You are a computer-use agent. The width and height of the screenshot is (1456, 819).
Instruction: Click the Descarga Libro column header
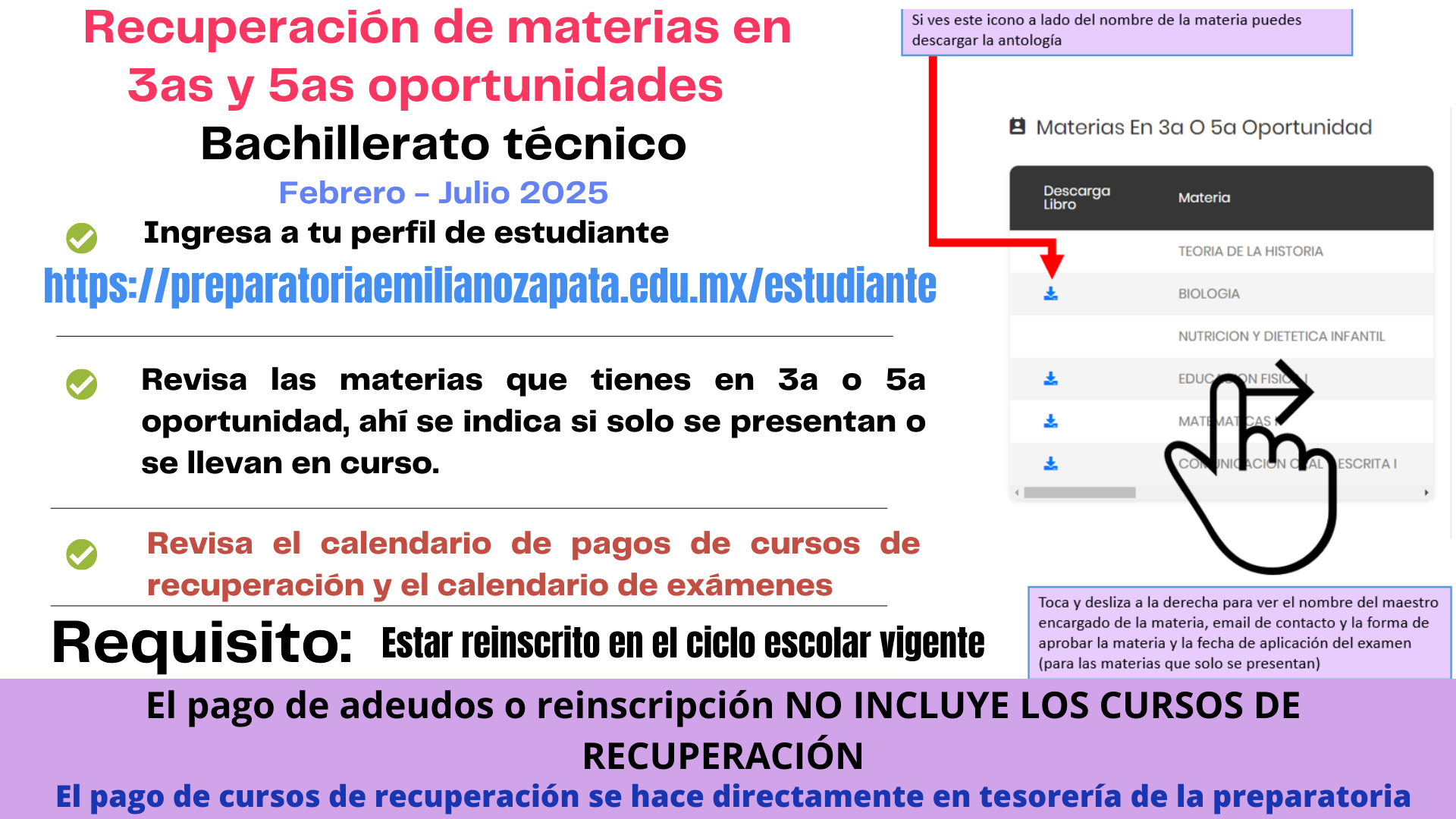[x=1076, y=197]
